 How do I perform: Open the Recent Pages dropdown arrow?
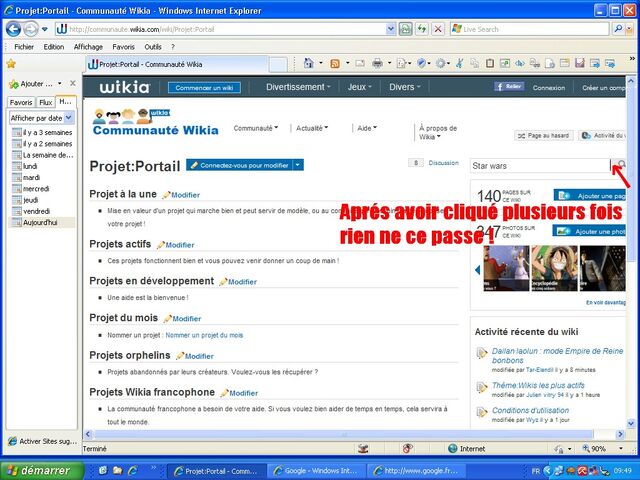pos(44,29)
